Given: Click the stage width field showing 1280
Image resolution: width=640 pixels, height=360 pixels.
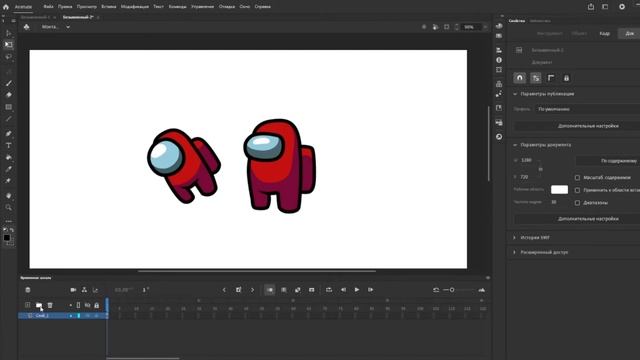Looking at the screenshot, I should [x=527, y=160].
